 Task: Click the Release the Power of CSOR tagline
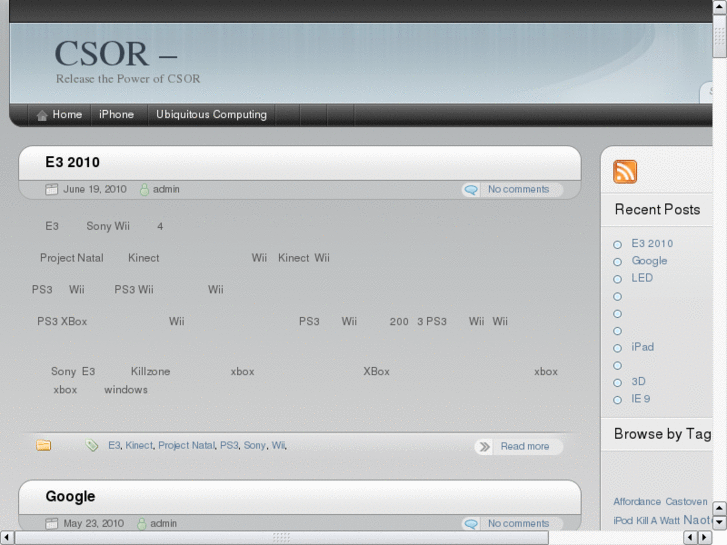coord(128,79)
